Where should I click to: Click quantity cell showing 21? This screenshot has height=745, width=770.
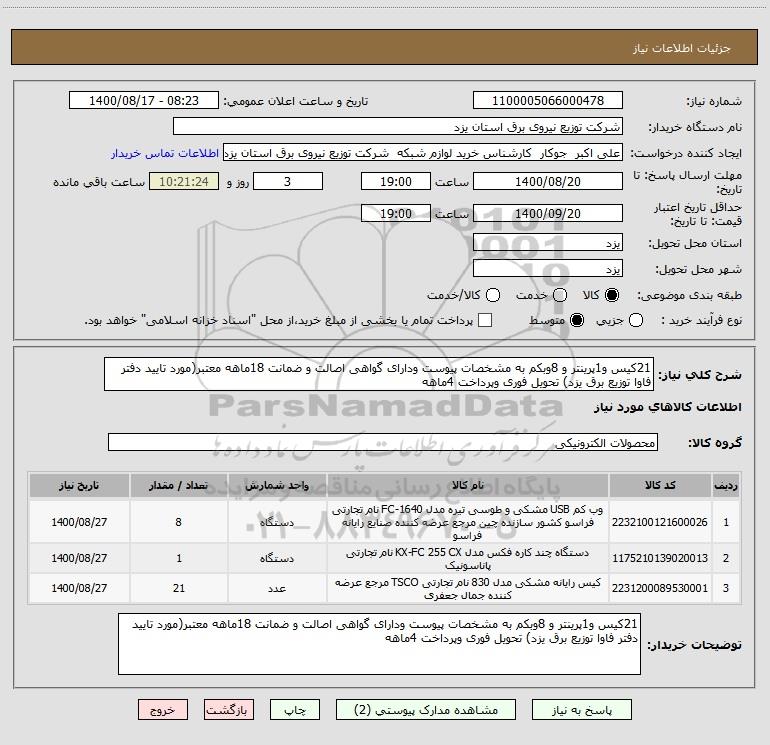click(x=179, y=588)
